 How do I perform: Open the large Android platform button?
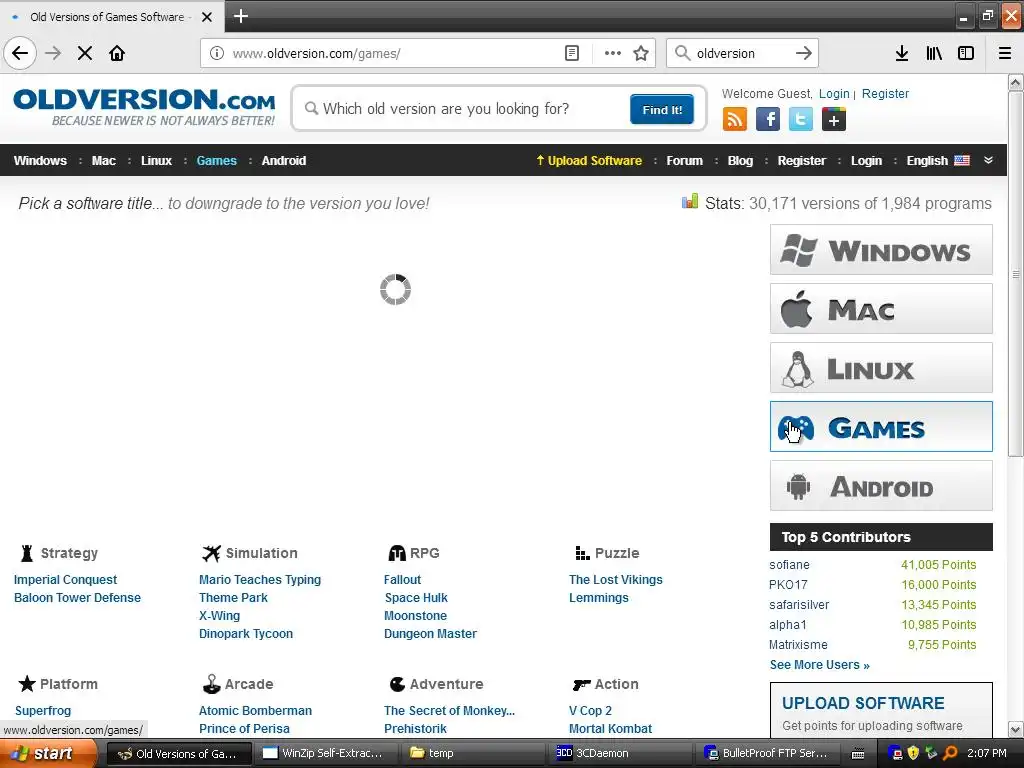point(881,485)
